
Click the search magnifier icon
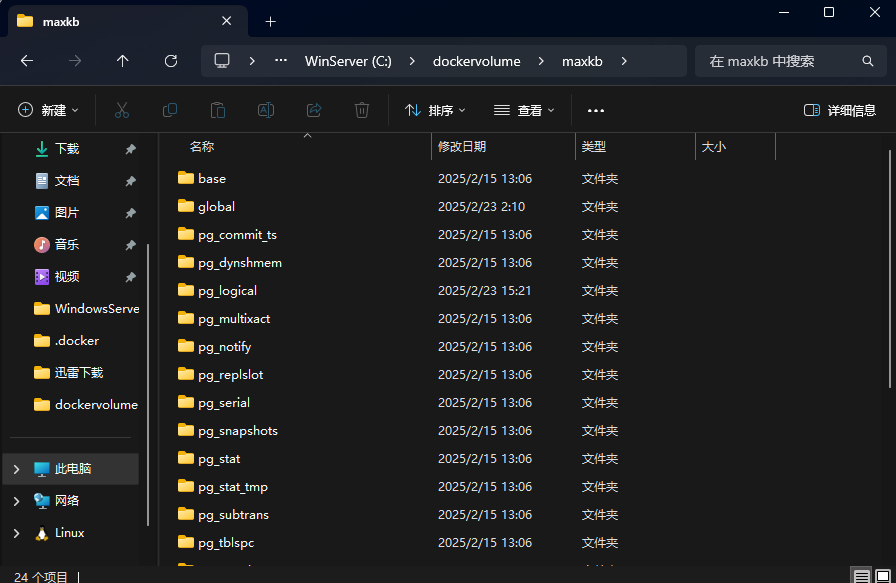pyautogui.click(x=867, y=61)
